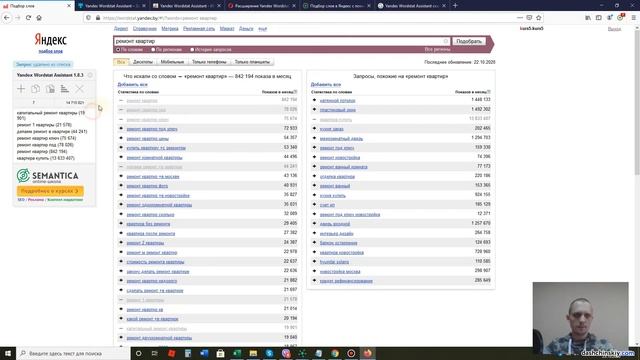Remove similar query 13 633 407 via minus icon
The image size is (640, 360).
314,119
